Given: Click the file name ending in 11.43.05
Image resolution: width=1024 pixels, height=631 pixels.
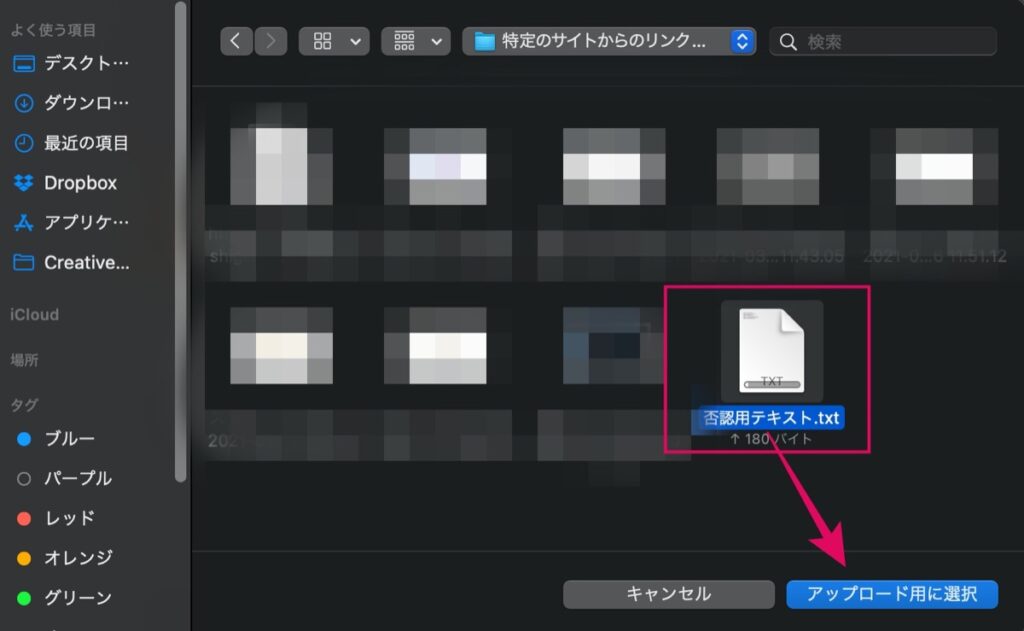Looking at the screenshot, I should click(x=772, y=256).
